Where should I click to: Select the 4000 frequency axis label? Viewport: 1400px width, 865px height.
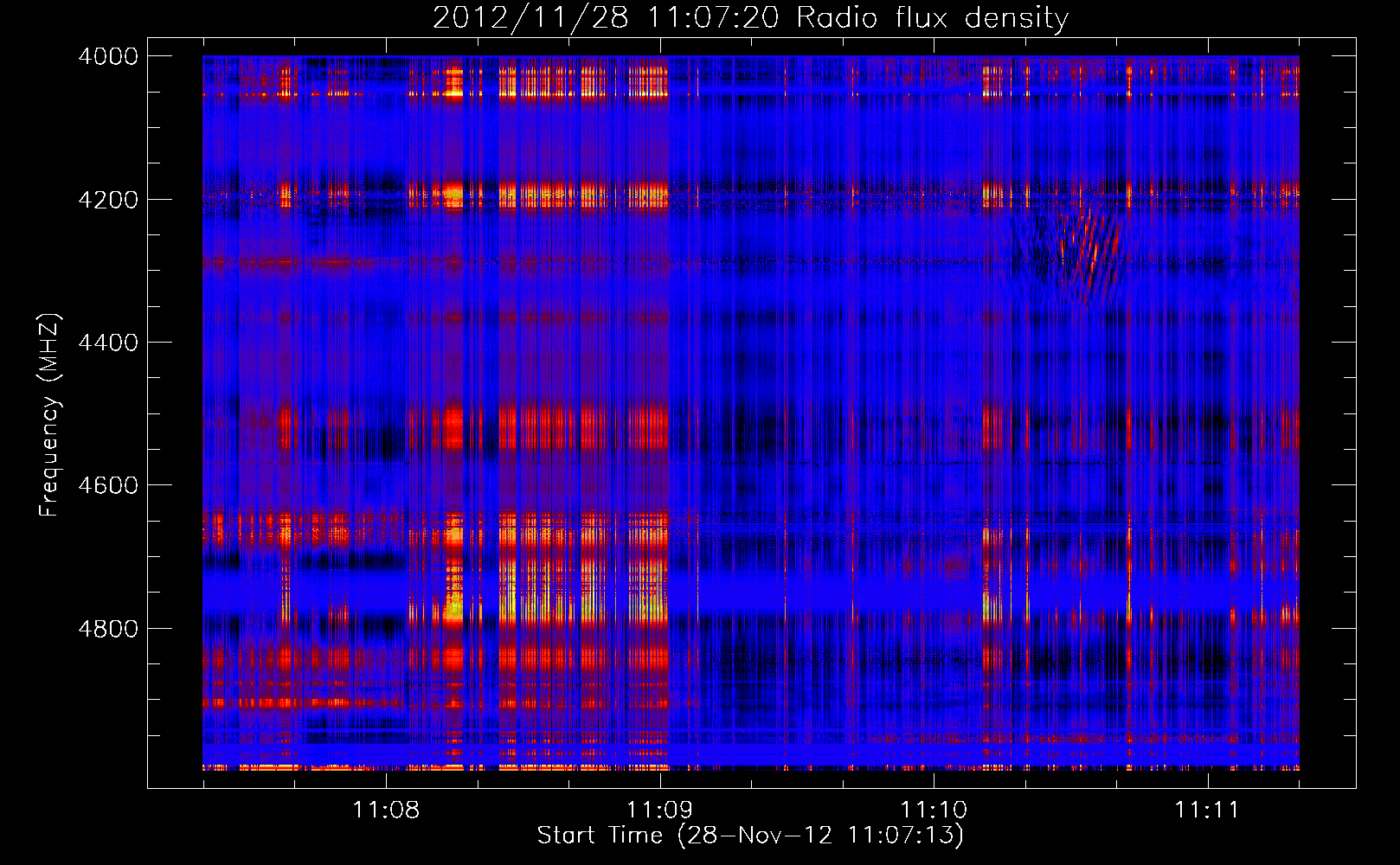pos(108,56)
